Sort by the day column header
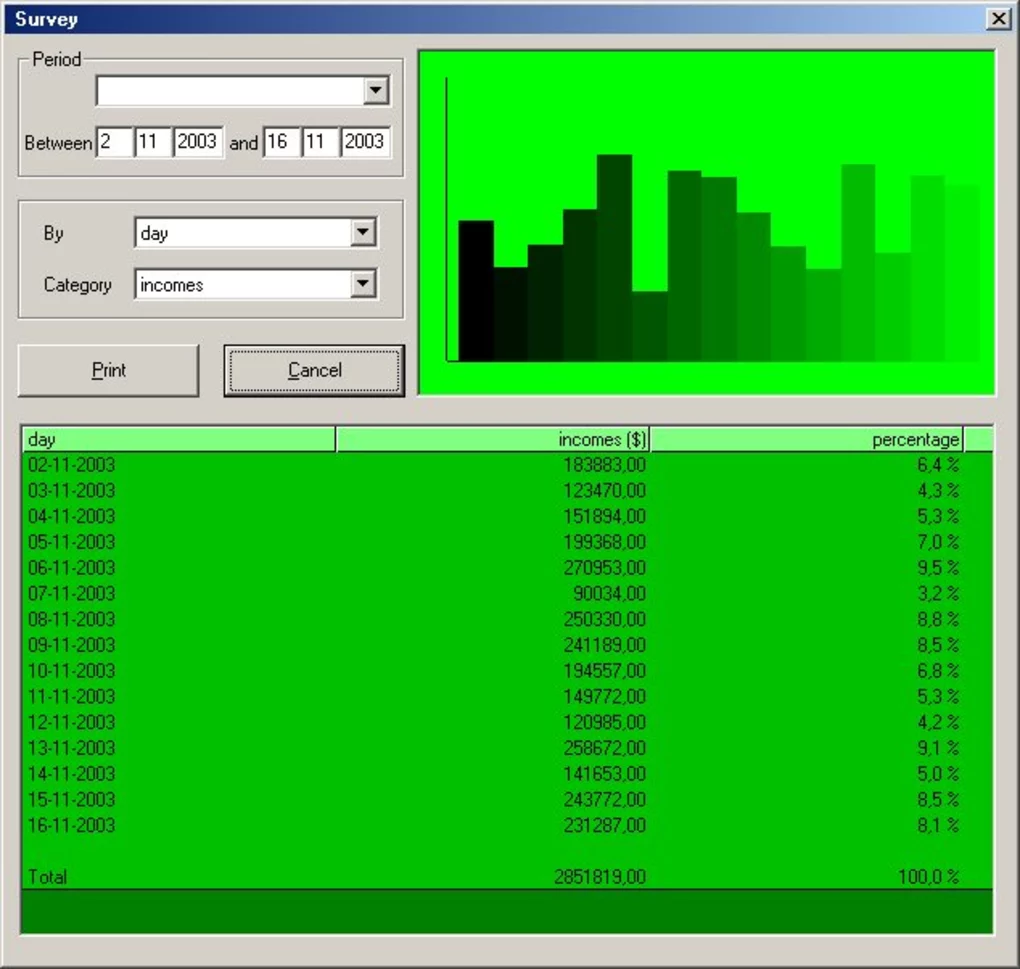Viewport: 1020px width, 969px height. [178, 439]
